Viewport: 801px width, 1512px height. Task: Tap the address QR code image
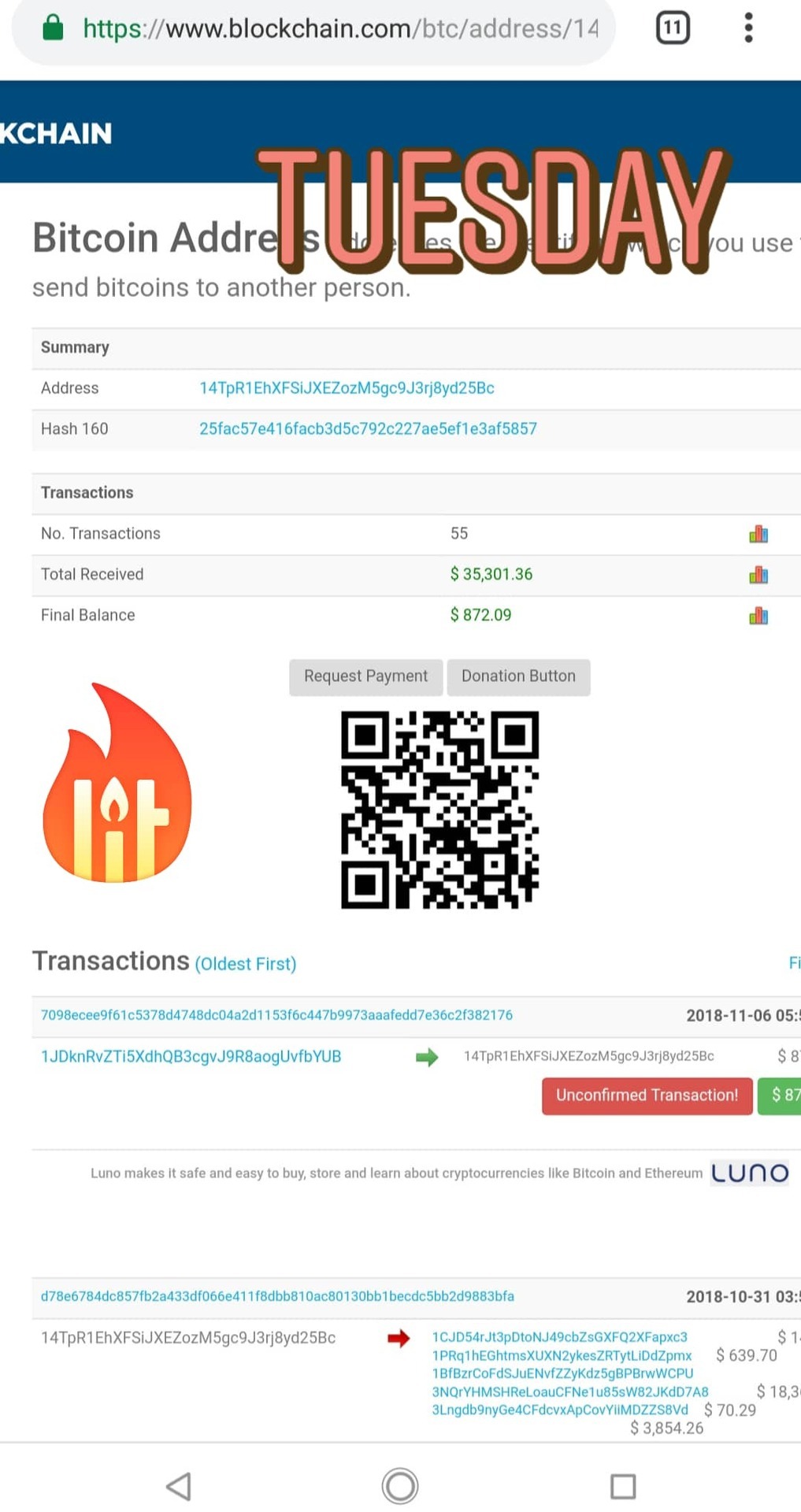coord(439,810)
